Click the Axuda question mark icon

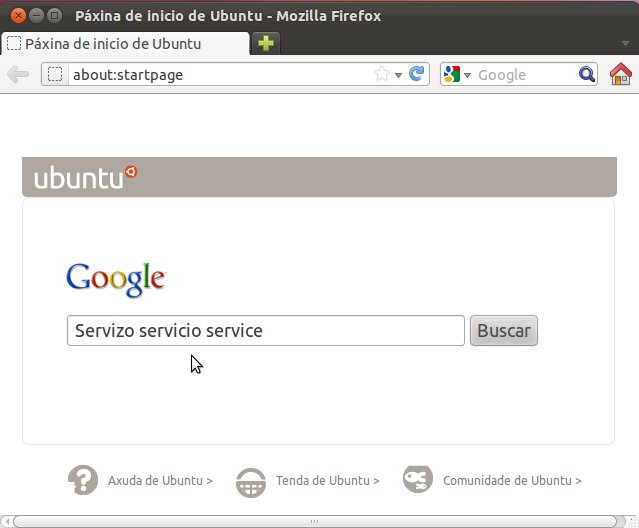coord(83,480)
